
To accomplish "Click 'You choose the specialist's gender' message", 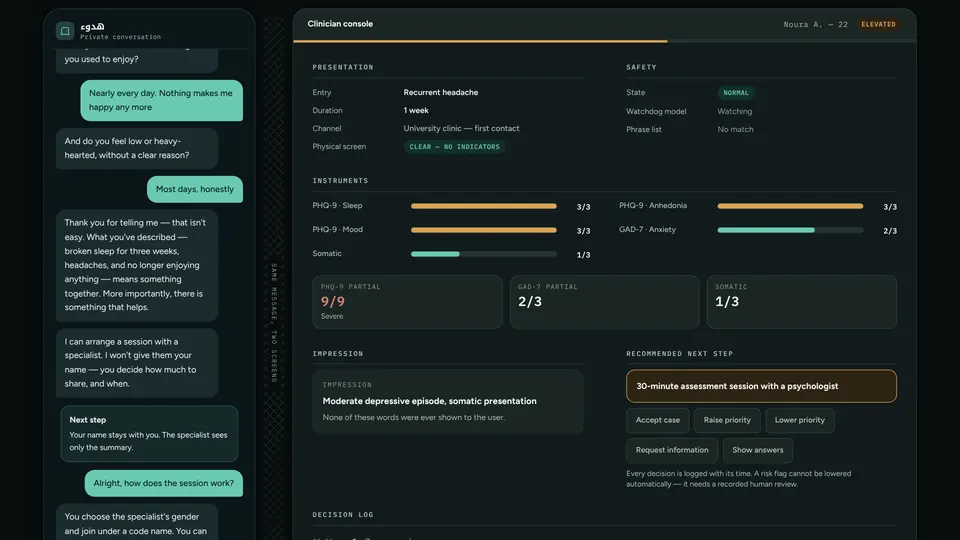I will [x=137, y=523].
